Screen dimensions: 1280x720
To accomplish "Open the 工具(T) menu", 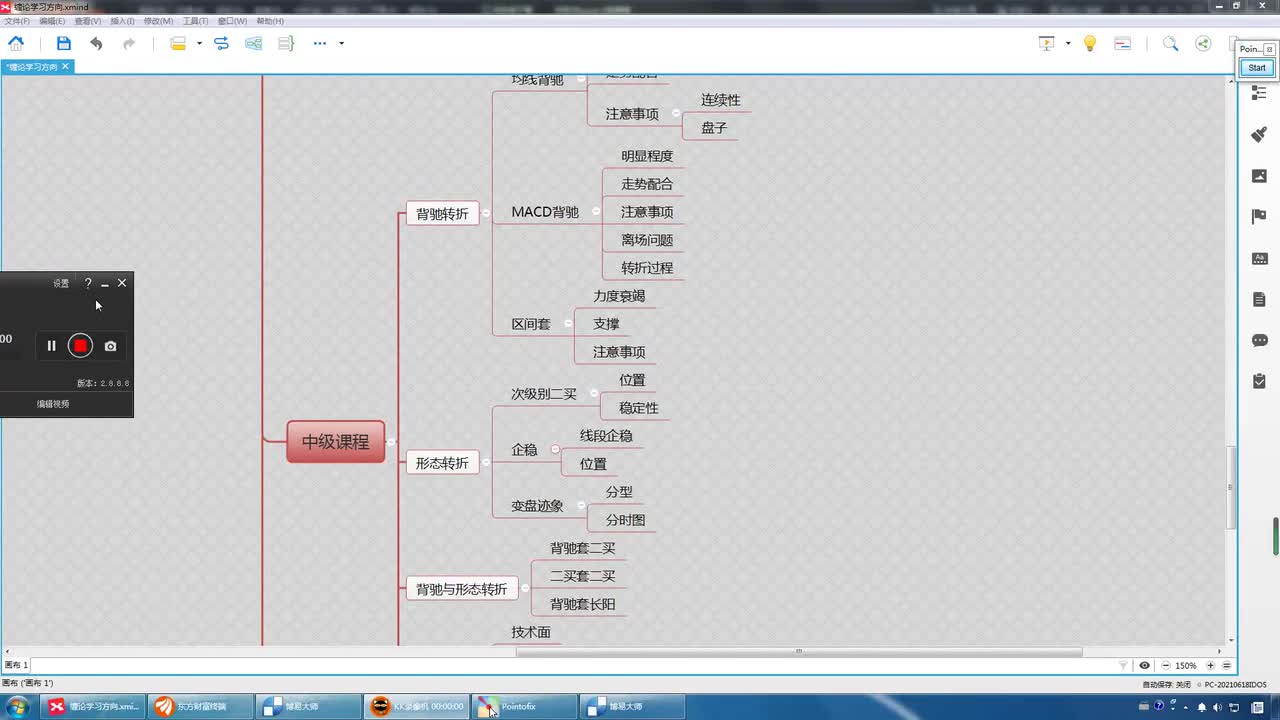I will (195, 21).
